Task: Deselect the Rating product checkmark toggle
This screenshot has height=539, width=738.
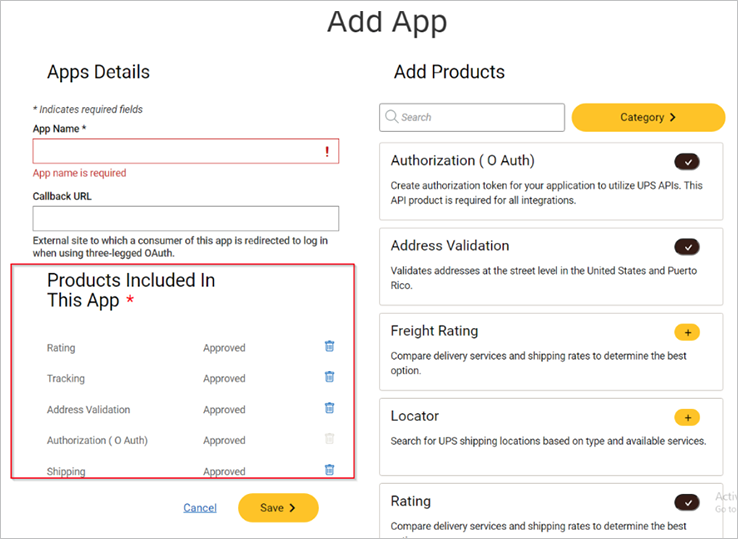Action: coord(687,502)
